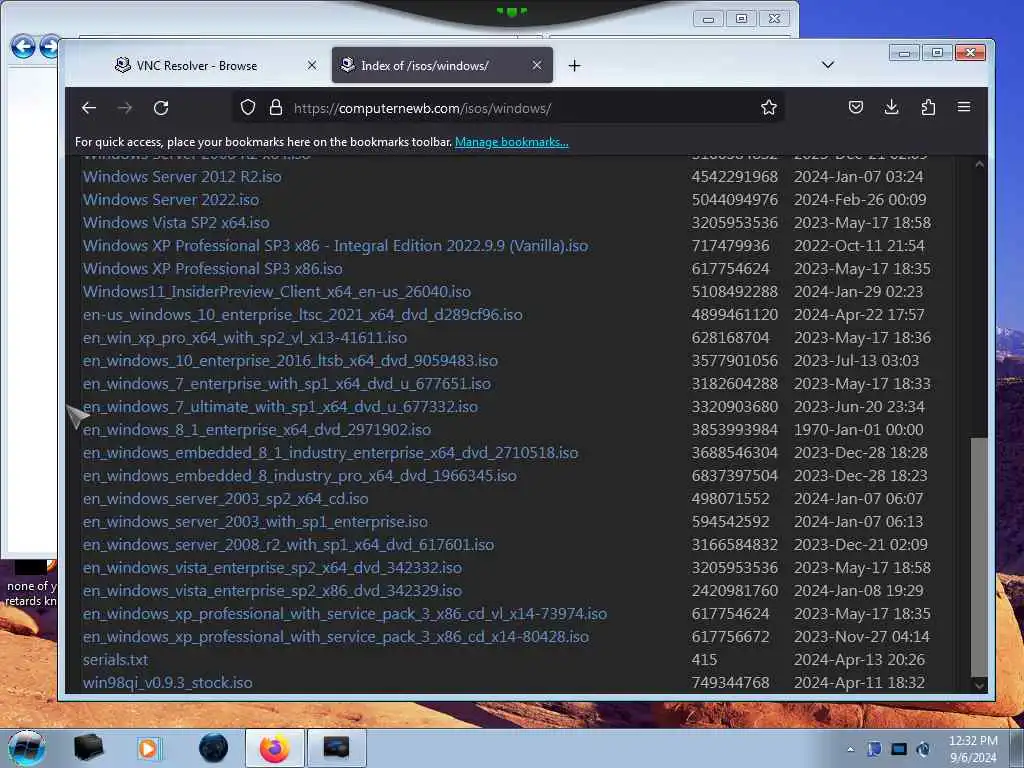Download Windows 10 enterprise ltsc 2021 iso
Image resolution: width=1024 pixels, height=768 pixels.
303,315
